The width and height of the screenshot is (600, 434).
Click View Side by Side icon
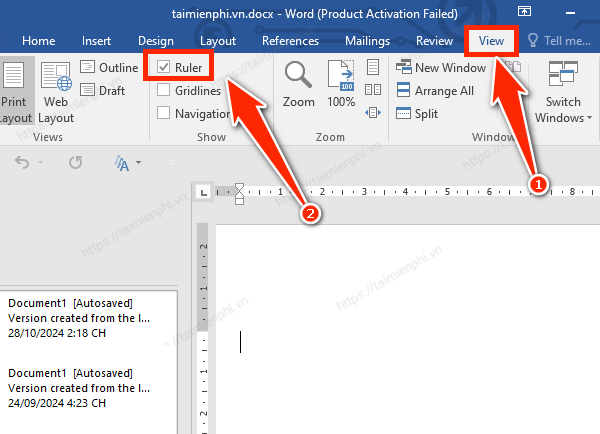[x=514, y=67]
